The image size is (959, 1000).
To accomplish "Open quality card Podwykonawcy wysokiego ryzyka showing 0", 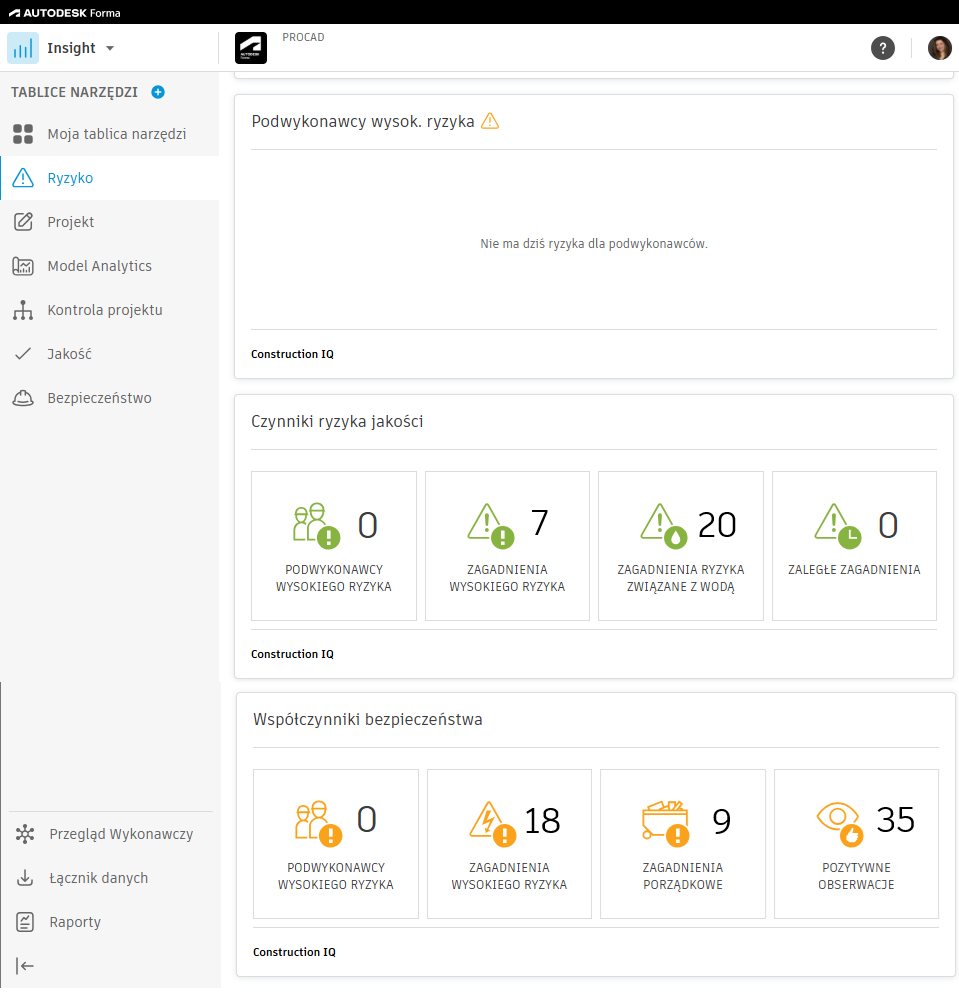I will (x=334, y=546).
